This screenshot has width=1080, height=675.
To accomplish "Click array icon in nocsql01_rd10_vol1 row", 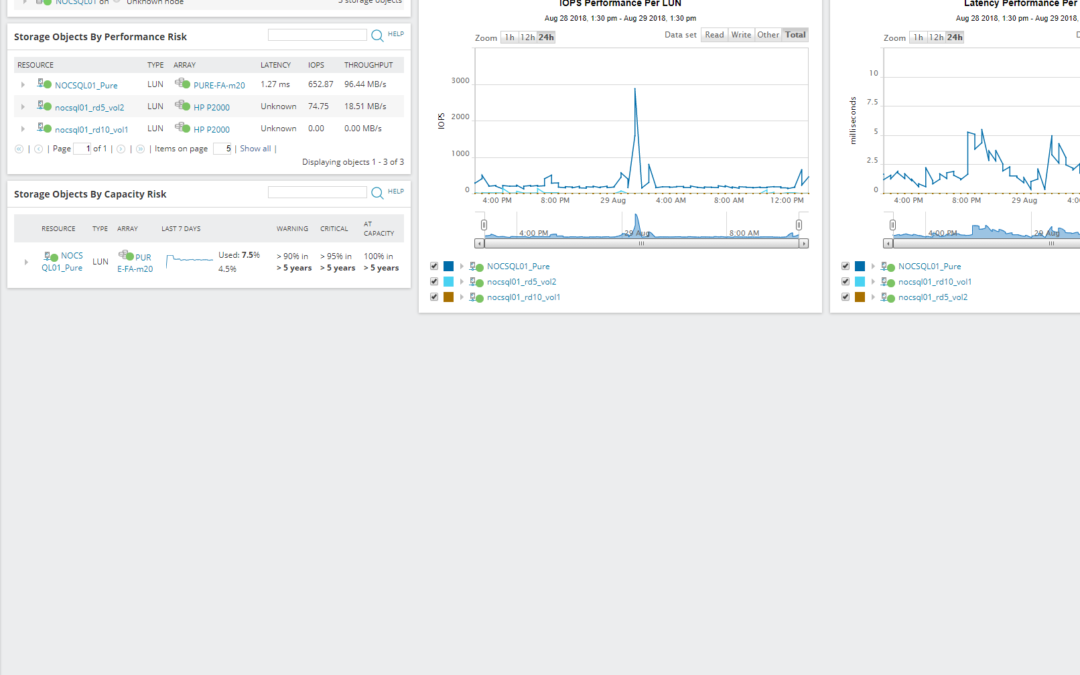I will (183, 128).
